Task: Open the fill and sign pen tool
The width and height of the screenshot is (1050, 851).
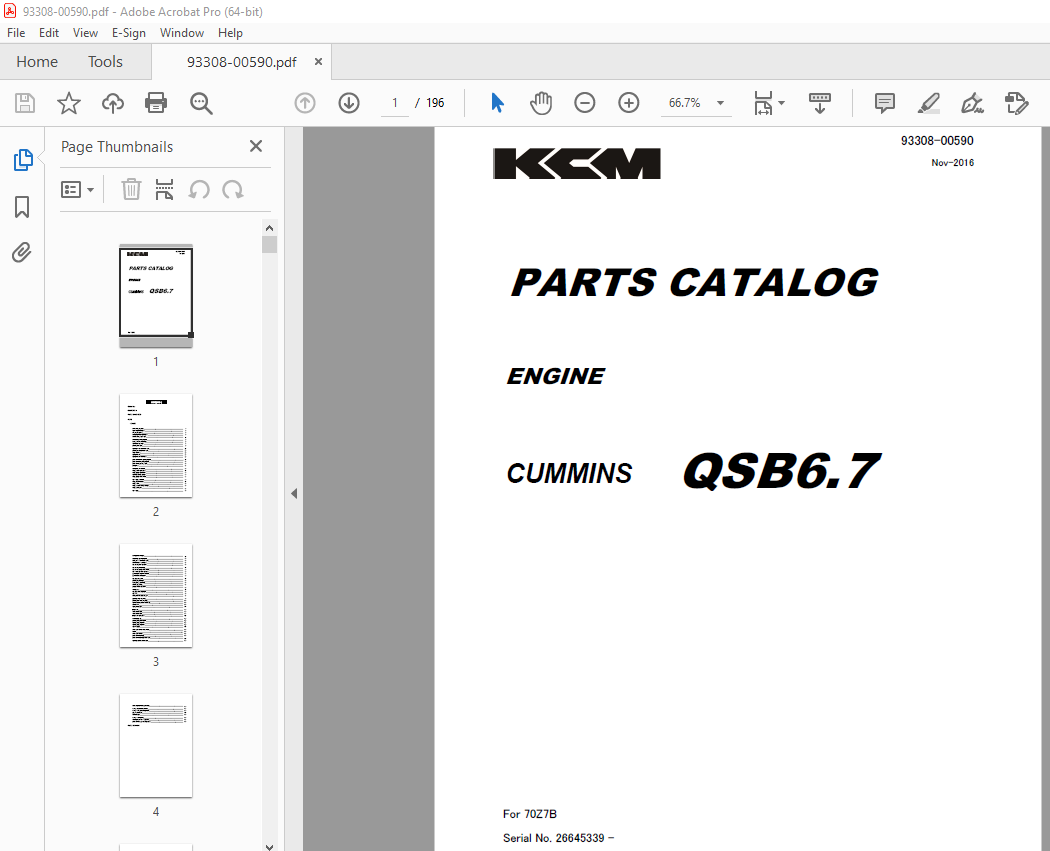Action: click(x=972, y=103)
